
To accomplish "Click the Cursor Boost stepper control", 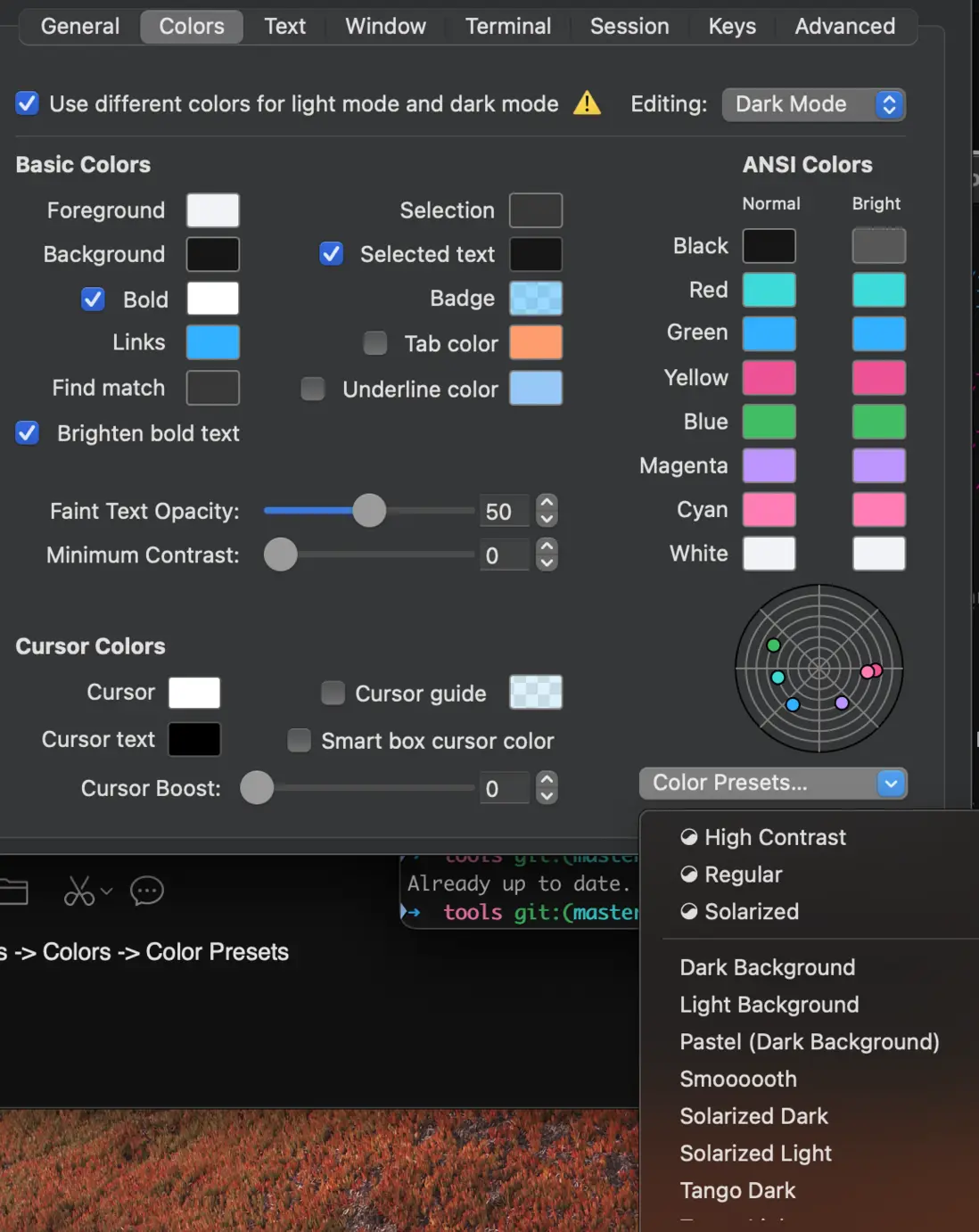I will 547,788.
